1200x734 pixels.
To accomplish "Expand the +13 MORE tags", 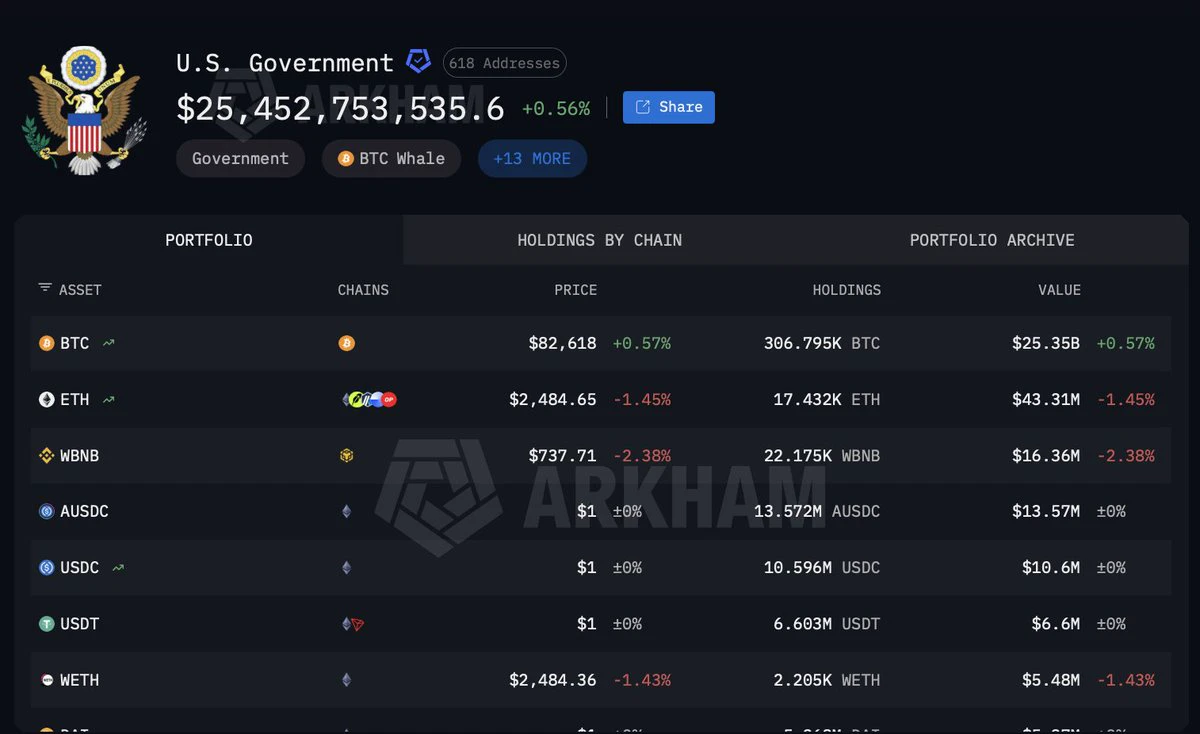I will click(x=532, y=158).
